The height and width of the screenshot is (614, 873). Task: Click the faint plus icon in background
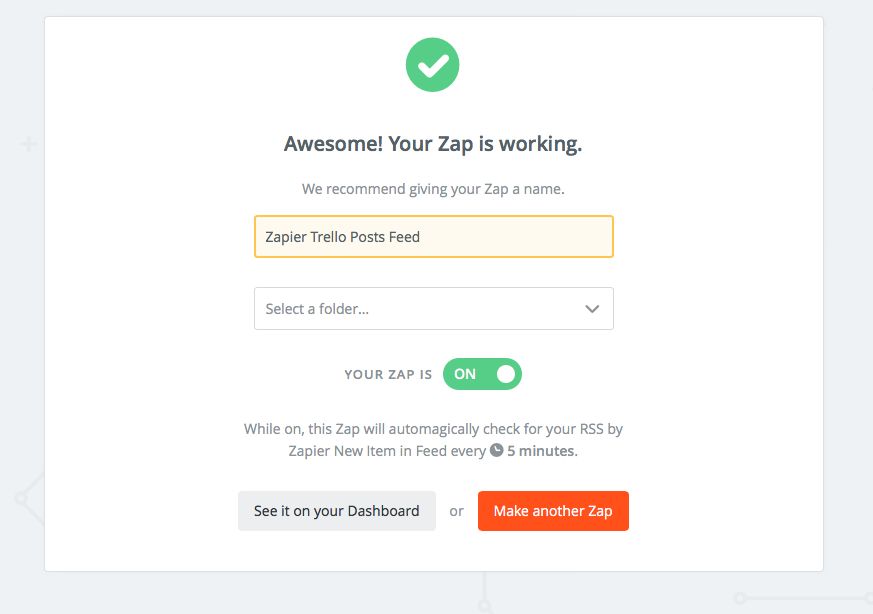pyautogui.click(x=29, y=145)
